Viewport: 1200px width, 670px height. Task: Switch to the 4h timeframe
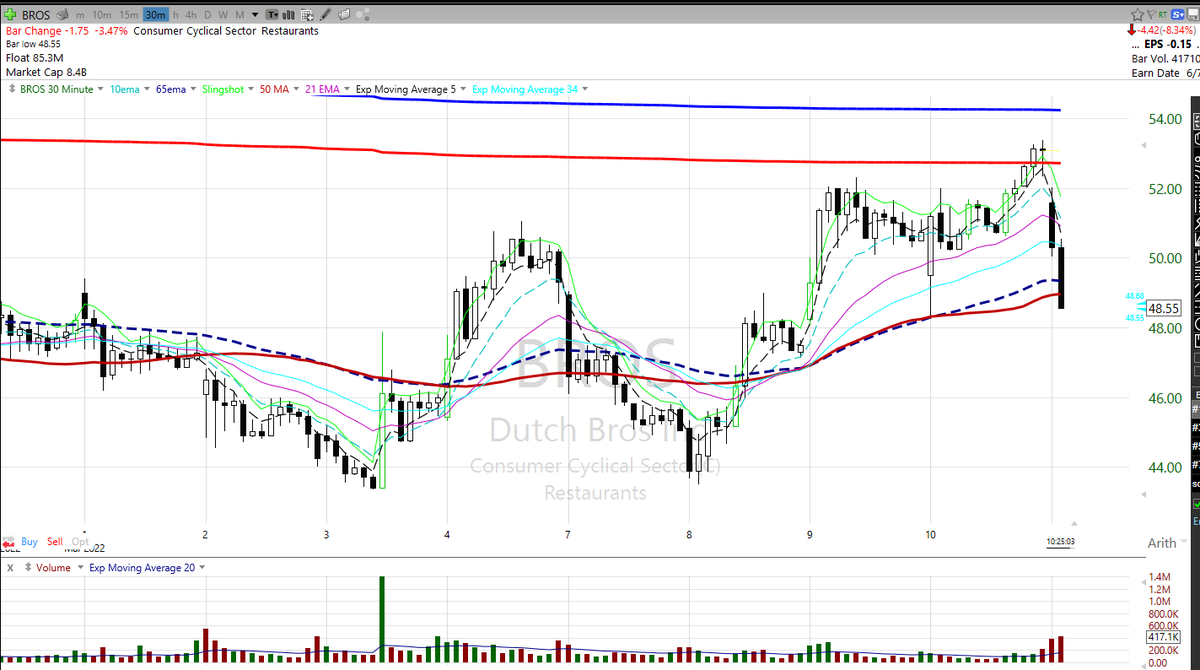[192, 15]
